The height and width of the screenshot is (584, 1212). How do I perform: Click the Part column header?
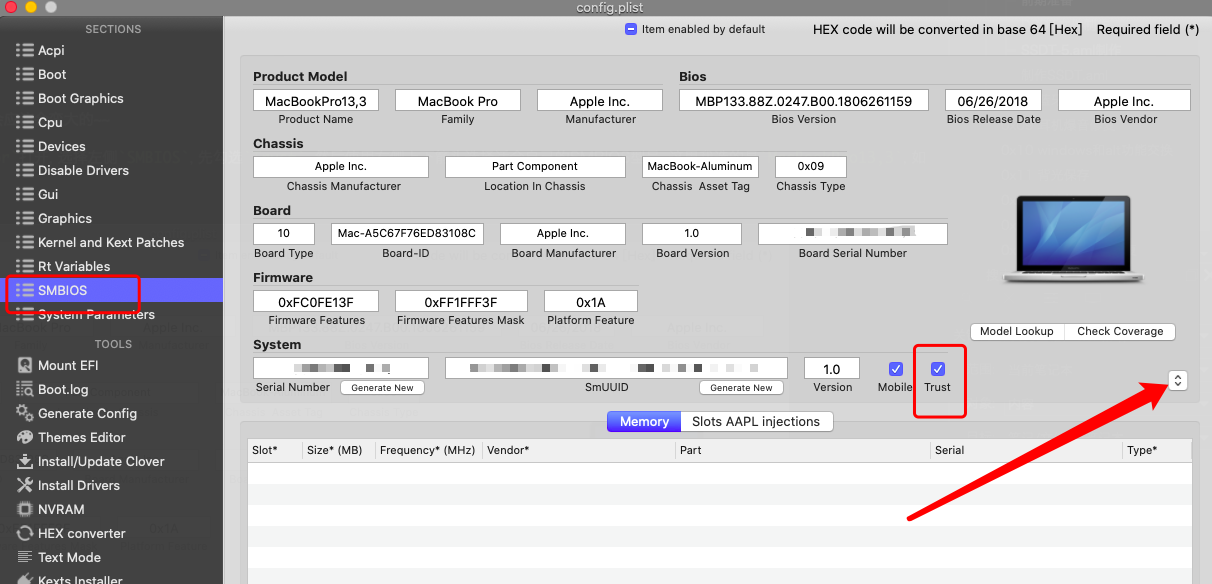click(803, 450)
